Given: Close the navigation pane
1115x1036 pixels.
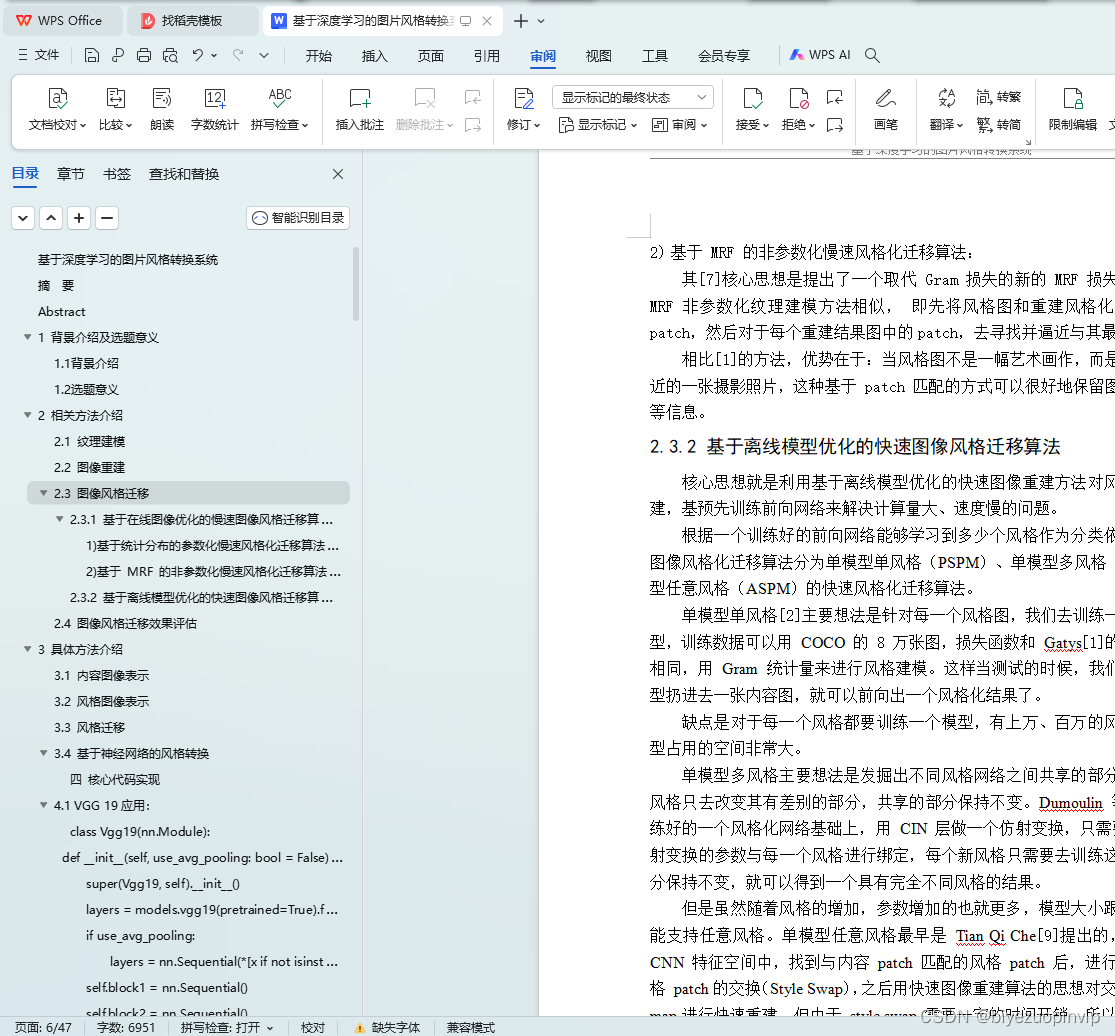Looking at the screenshot, I should [x=338, y=173].
